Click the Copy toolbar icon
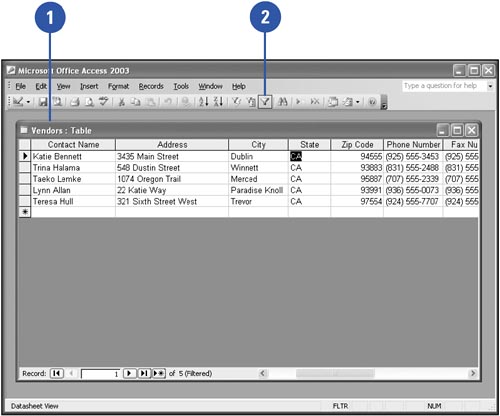This screenshot has width=500, height=416. pos(136,102)
